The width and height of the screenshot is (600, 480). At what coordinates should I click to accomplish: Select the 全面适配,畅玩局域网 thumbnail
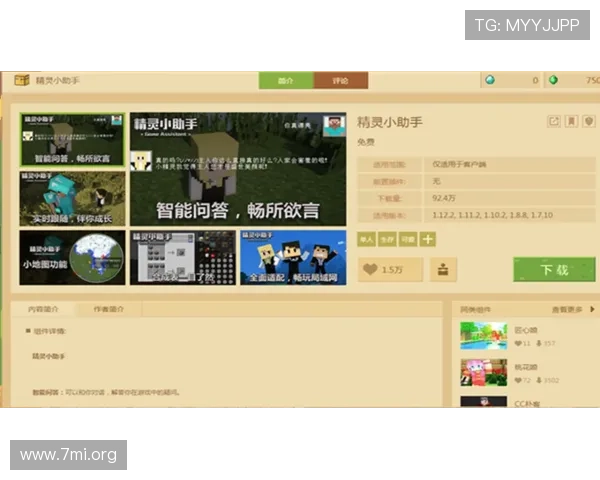[293, 257]
